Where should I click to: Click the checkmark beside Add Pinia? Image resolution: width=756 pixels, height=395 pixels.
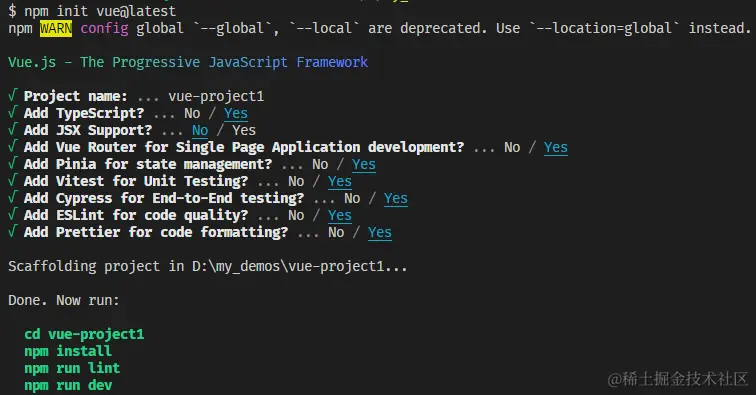click(13, 163)
